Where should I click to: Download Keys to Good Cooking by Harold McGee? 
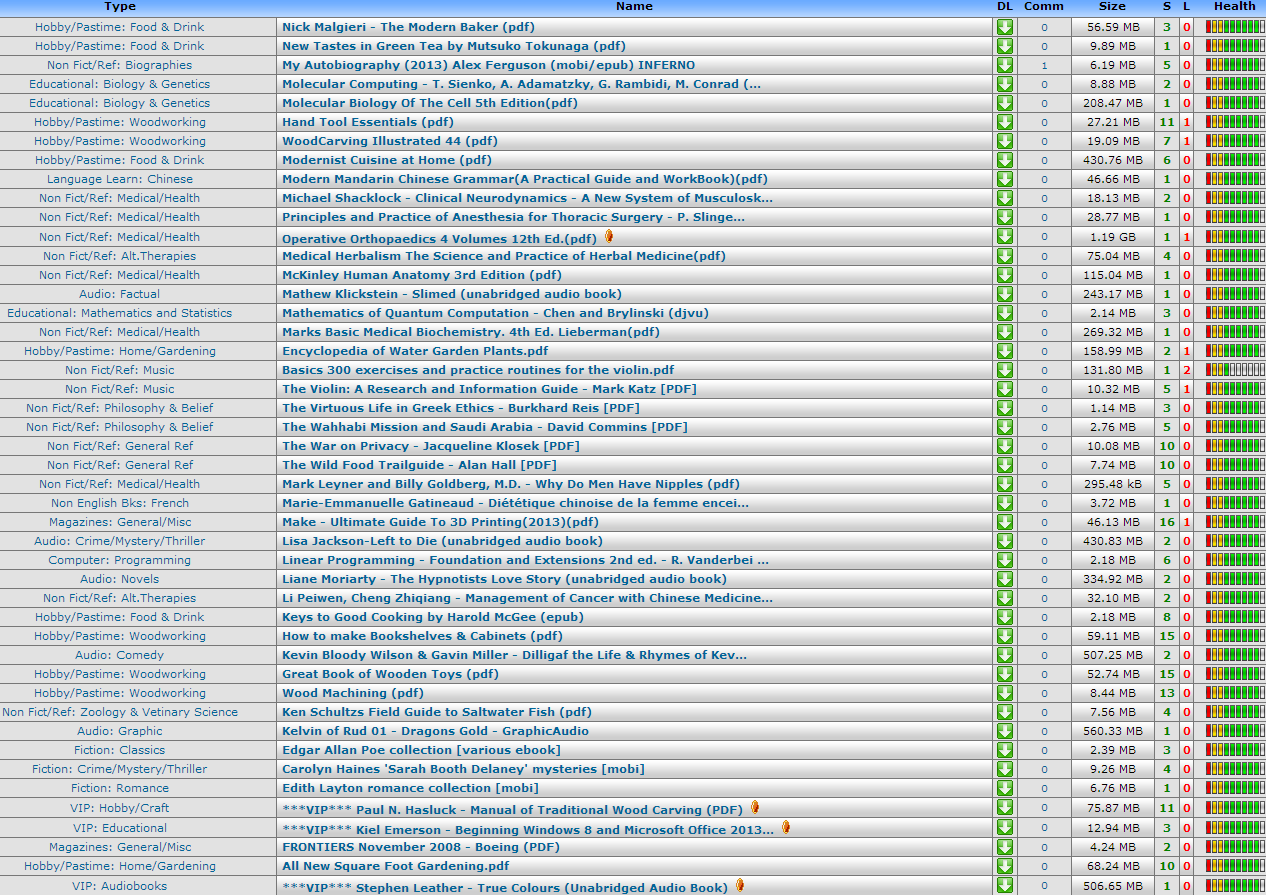1004,617
